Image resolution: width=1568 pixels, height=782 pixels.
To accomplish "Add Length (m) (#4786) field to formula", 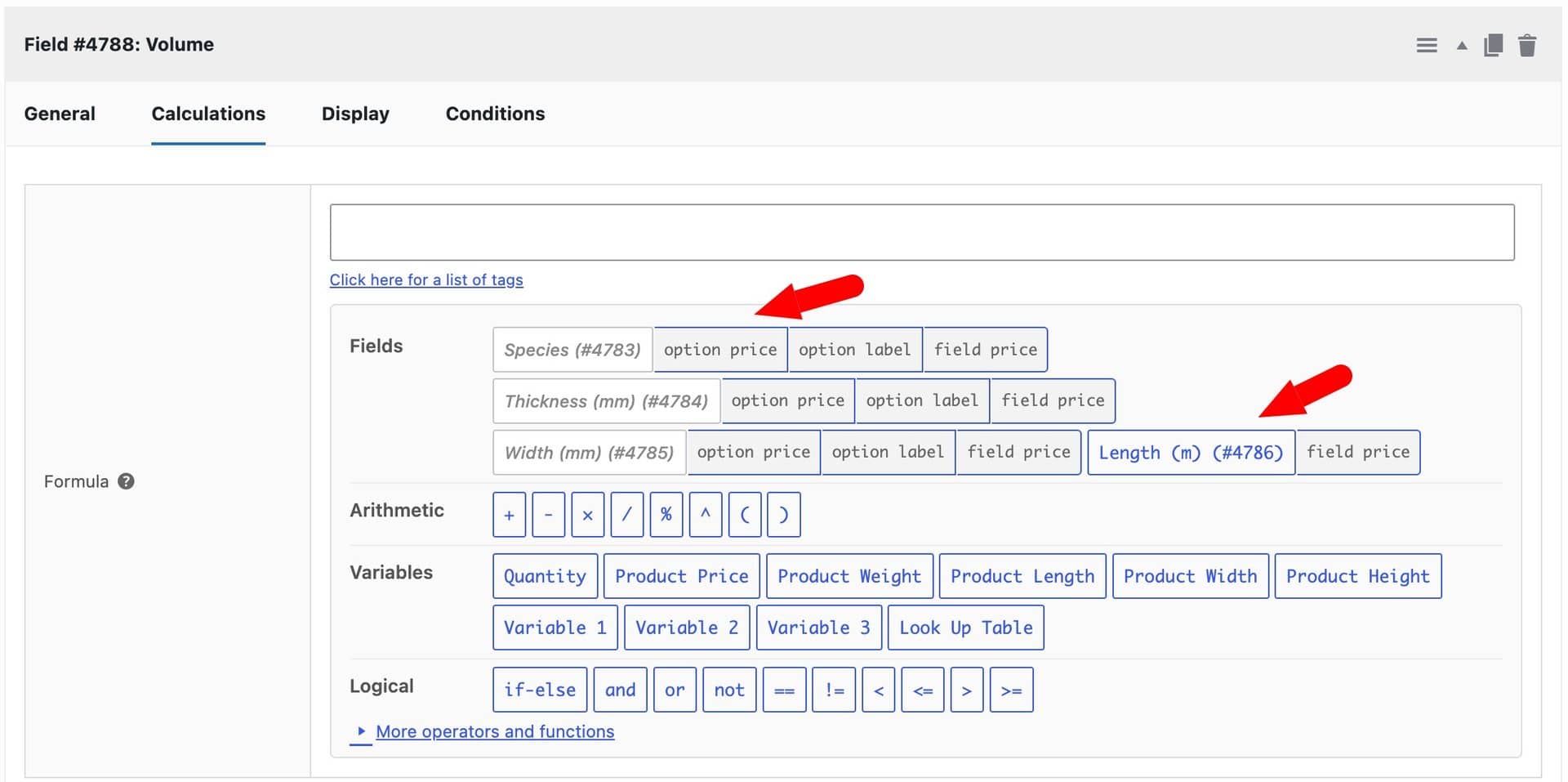I will tap(1191, 453).
